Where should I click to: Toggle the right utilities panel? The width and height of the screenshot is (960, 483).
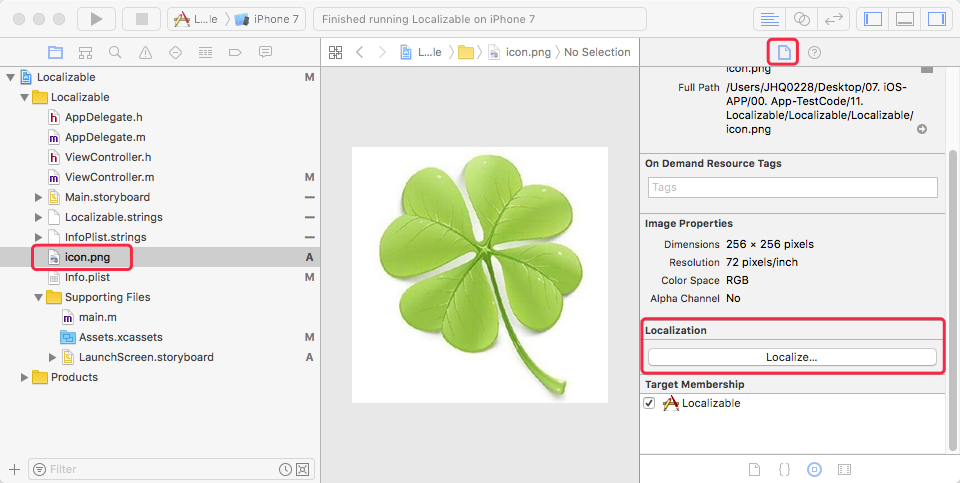(x=936, y=19)
